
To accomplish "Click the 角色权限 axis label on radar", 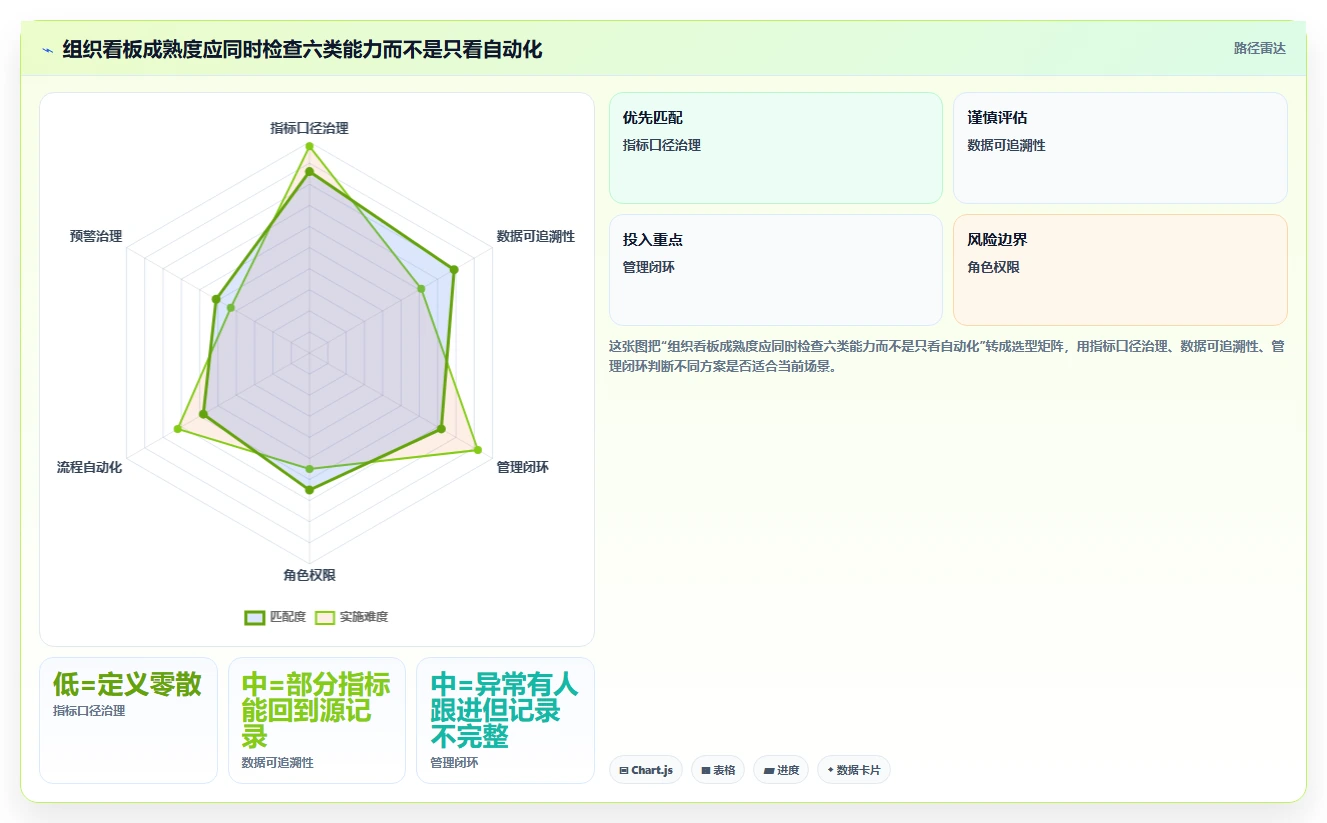I will click(309, 575).
